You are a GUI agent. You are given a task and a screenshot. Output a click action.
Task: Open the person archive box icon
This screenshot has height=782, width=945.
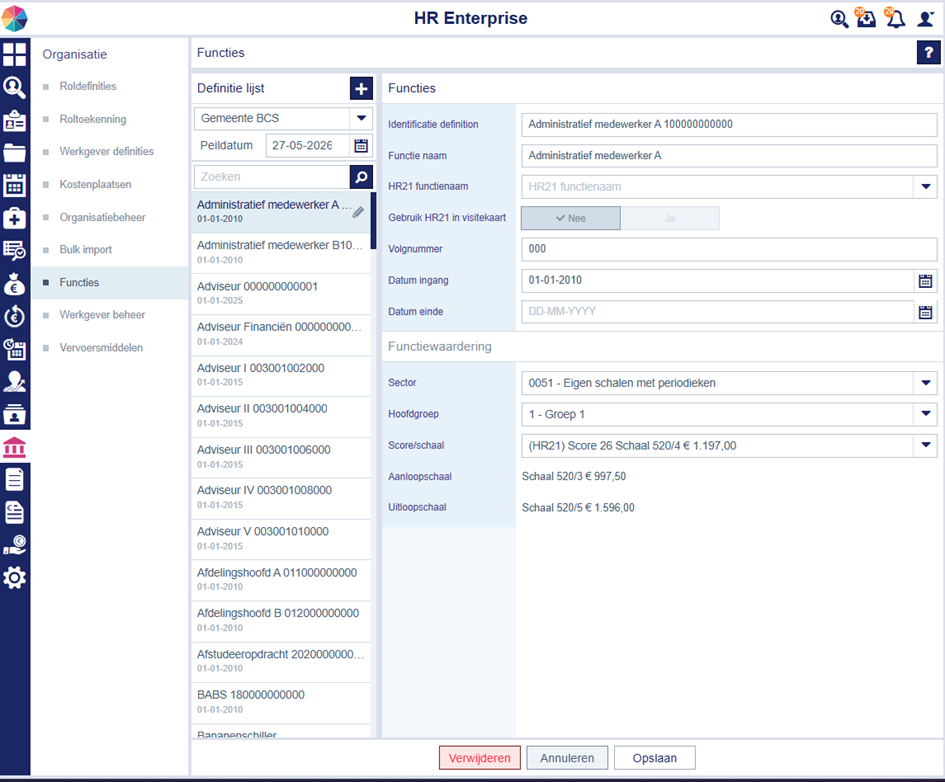click(14, 414)
